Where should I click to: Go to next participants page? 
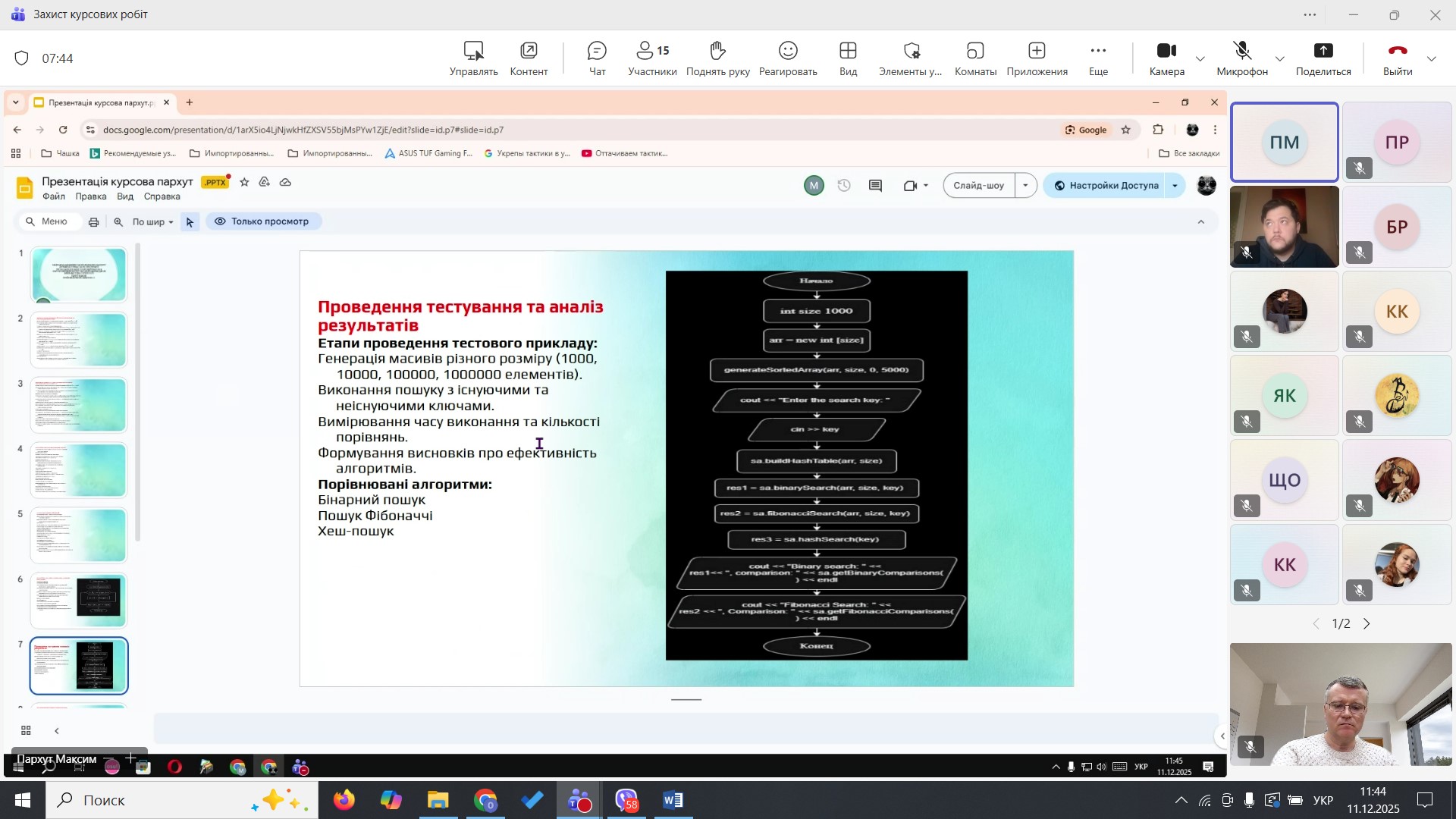[x=1367, y=624]
